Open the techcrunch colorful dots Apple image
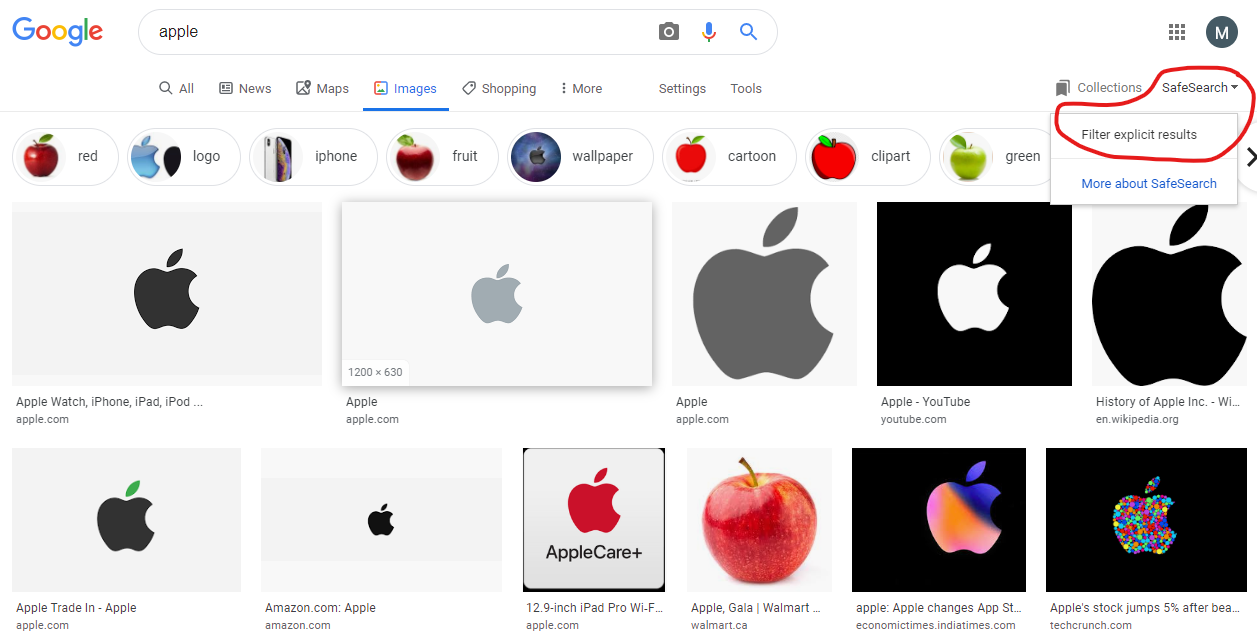 coord(1146,520)
